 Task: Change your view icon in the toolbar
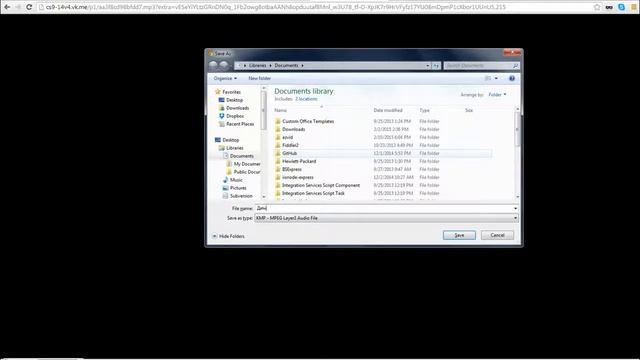pos(488,78)
